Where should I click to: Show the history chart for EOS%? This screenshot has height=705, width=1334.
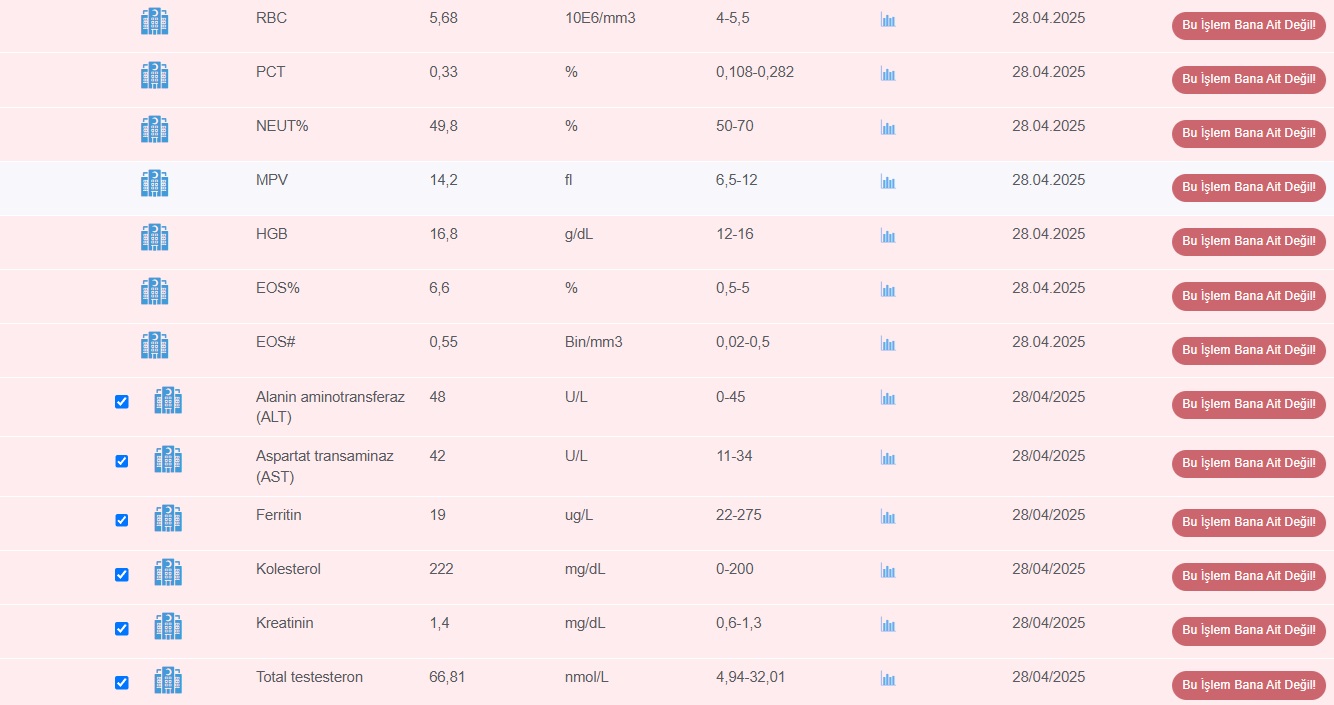pos(888,290)
